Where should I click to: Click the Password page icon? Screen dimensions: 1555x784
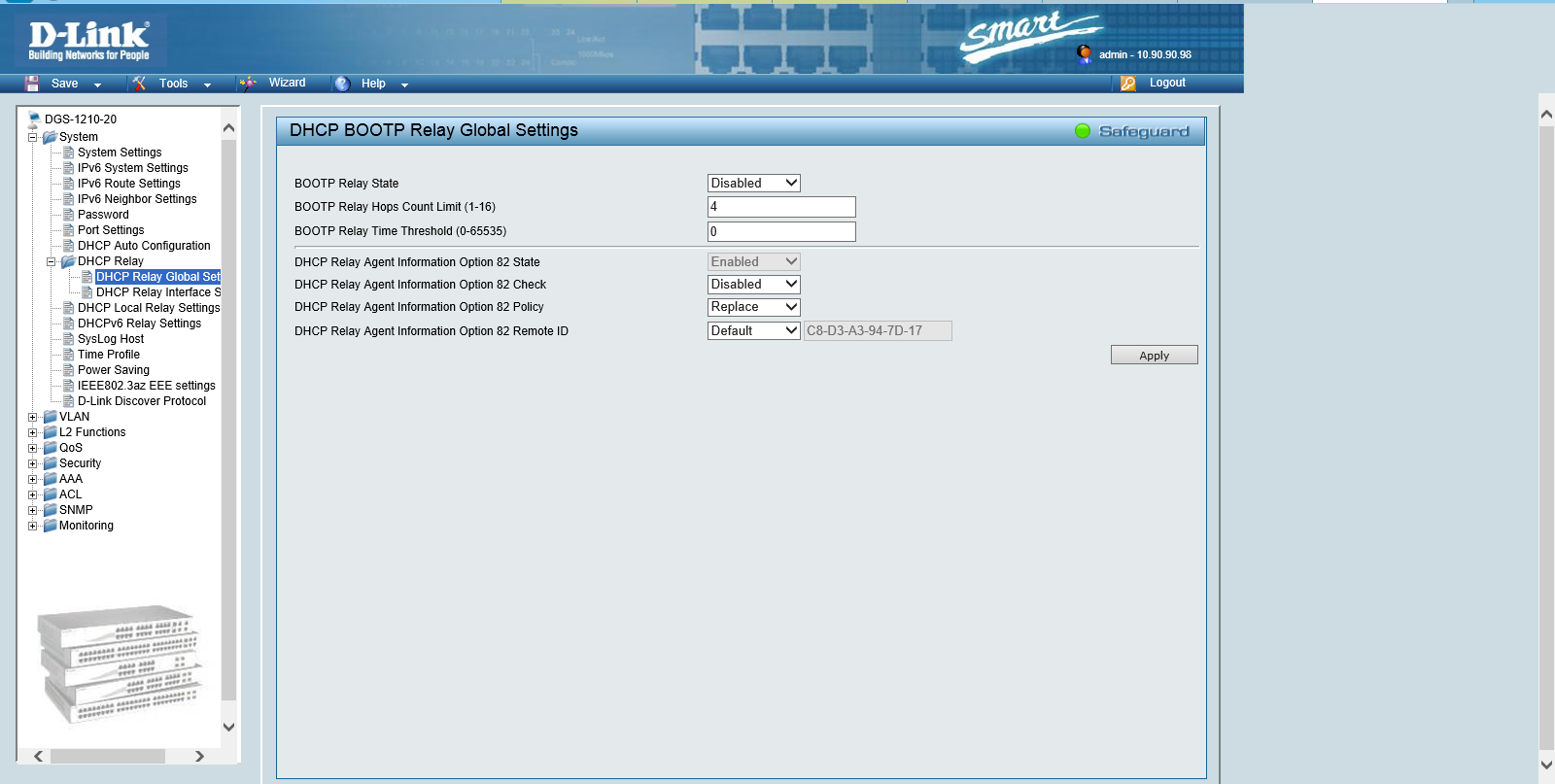pyautogui.click(x=69, y=215)
